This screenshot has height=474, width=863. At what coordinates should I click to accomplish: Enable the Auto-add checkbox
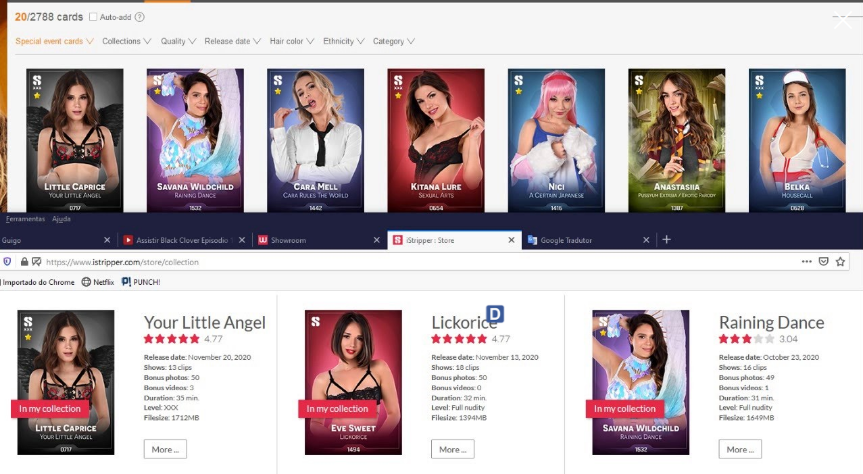[x=93, y=17]
